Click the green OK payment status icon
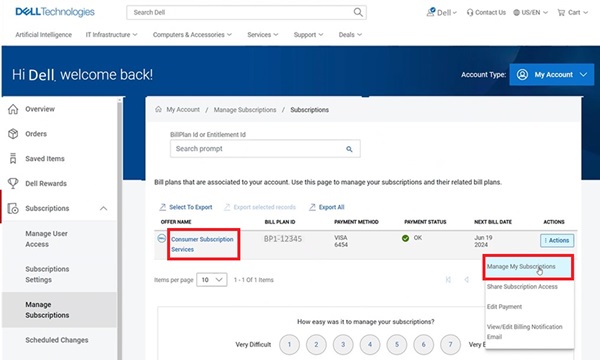This screenshot has height=360, width=600. pyautogui.click(x=405, y=238)
